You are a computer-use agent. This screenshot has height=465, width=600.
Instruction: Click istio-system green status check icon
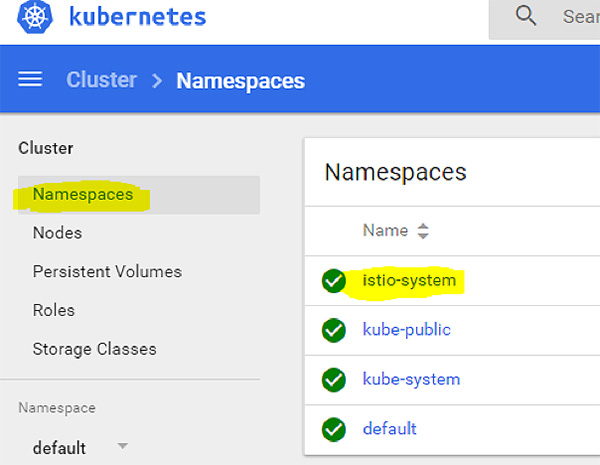[x=334, y=281]
